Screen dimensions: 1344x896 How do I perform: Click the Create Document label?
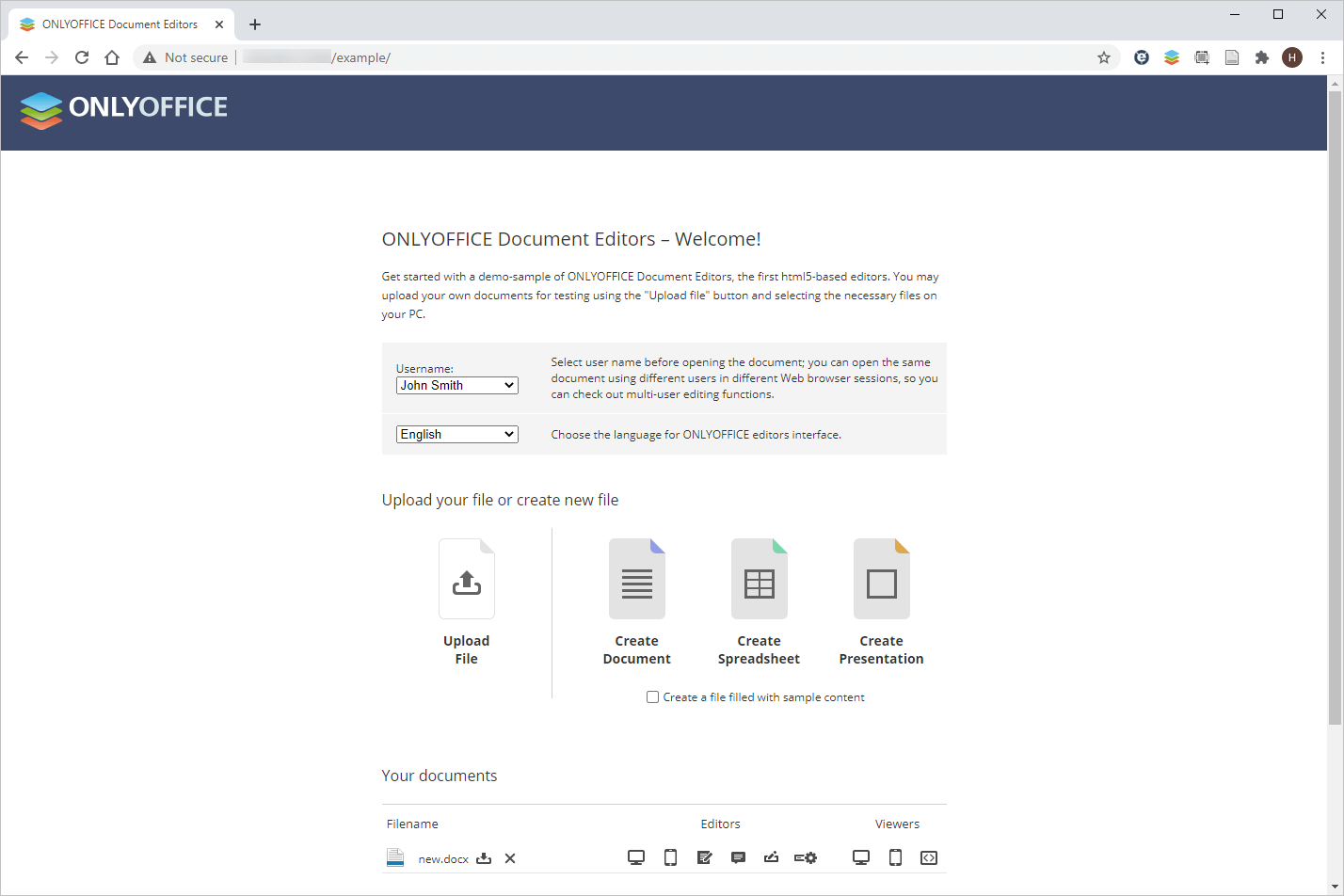pos(637,649)
